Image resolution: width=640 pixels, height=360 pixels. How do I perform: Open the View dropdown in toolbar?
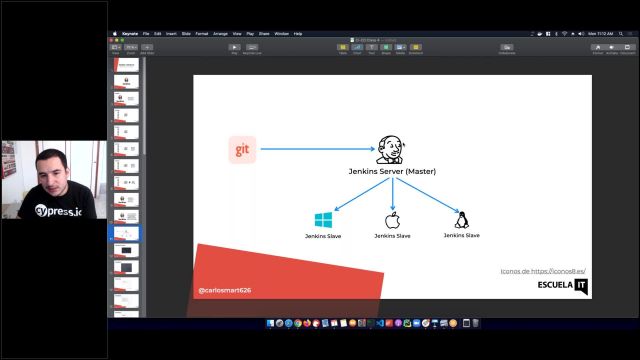[116, 47]
